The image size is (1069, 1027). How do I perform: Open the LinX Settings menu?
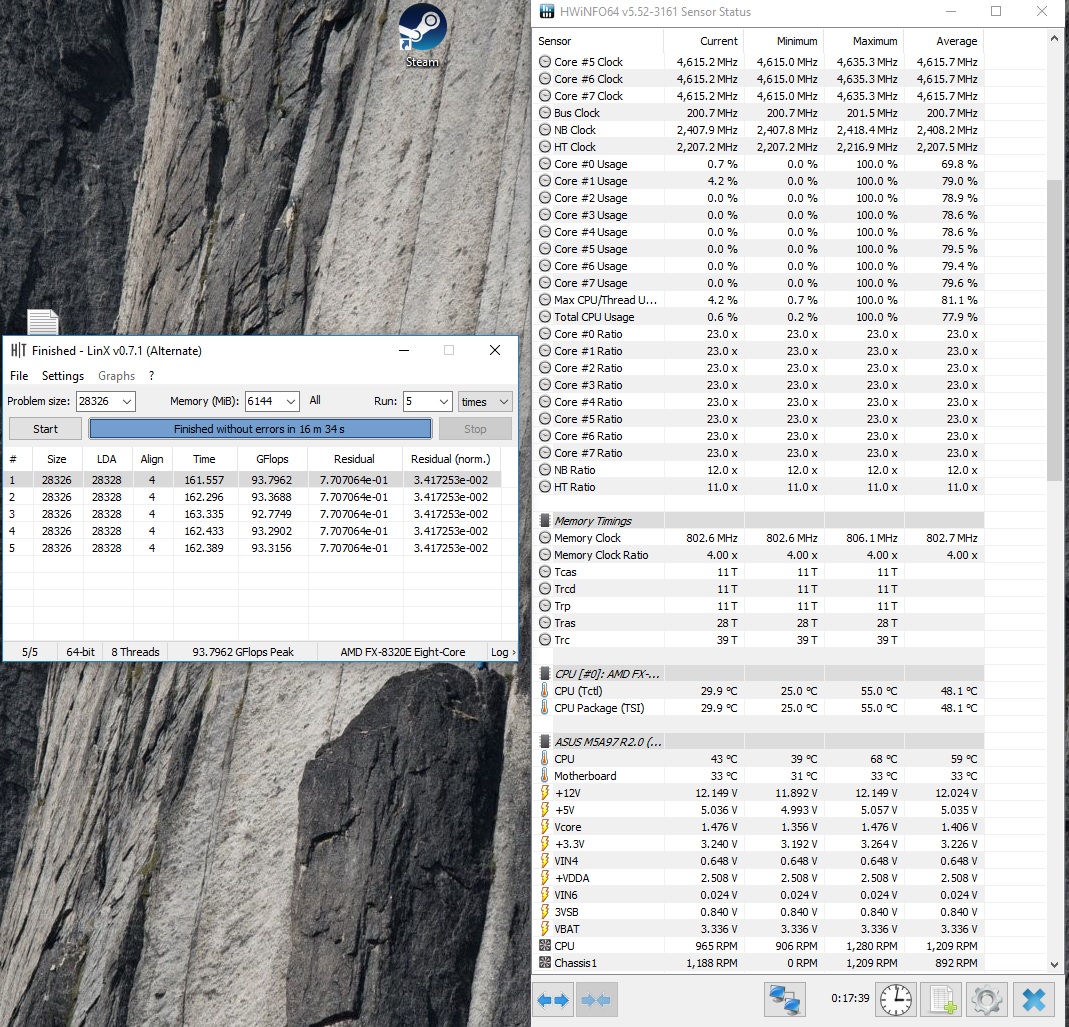(63, 376)
